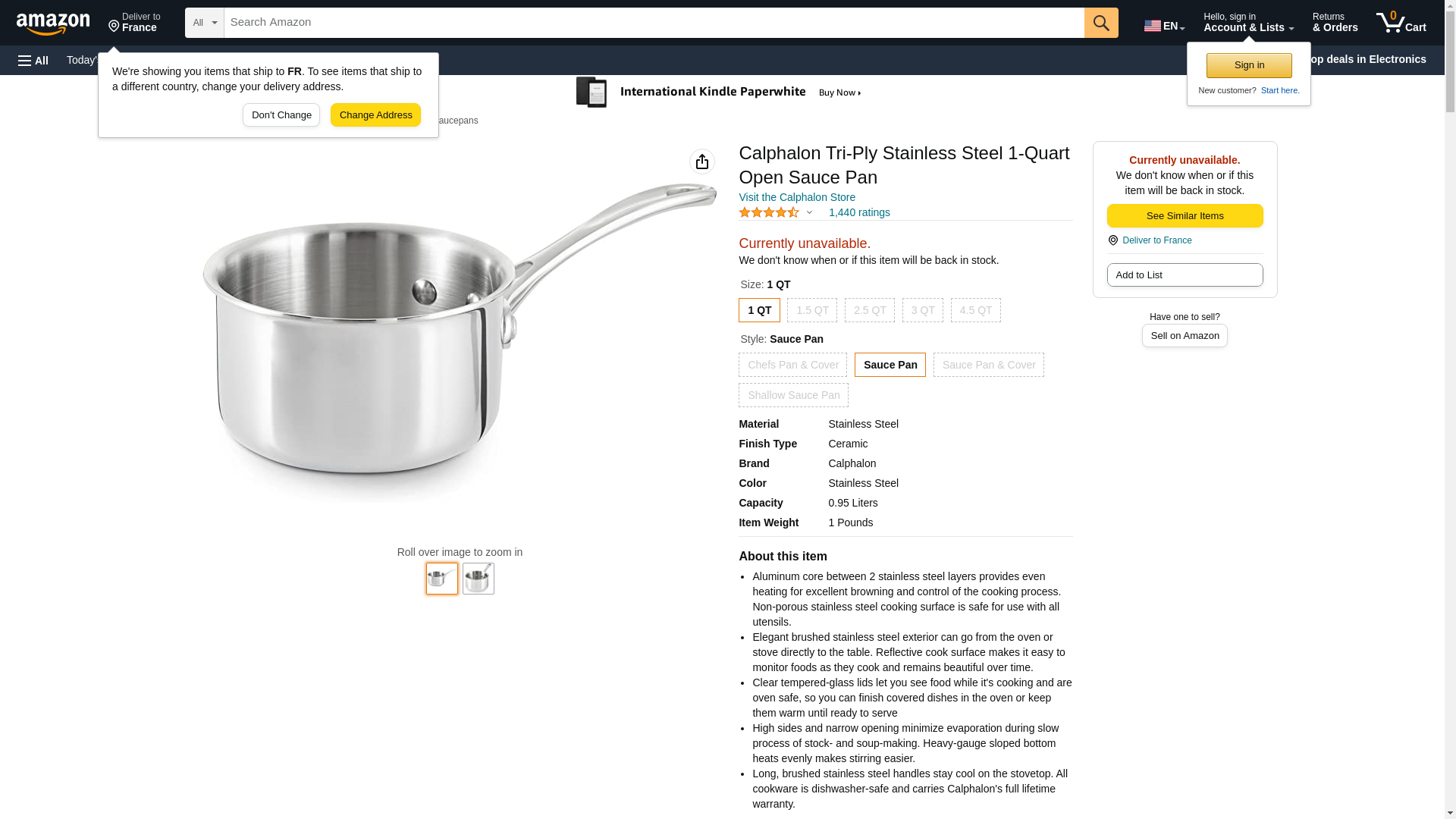1456x819 pixels.
Task: Select the 3 QT size option
Action: tap(923, 310)
